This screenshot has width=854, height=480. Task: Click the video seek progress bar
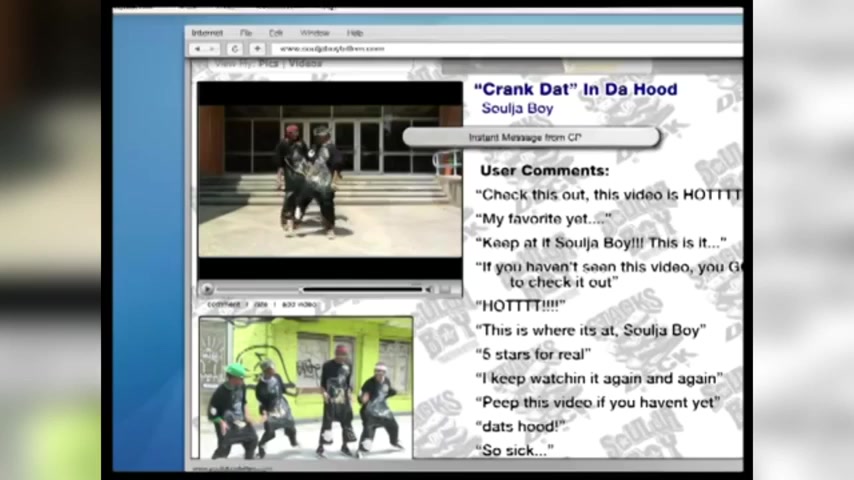(x=319, y=289)
